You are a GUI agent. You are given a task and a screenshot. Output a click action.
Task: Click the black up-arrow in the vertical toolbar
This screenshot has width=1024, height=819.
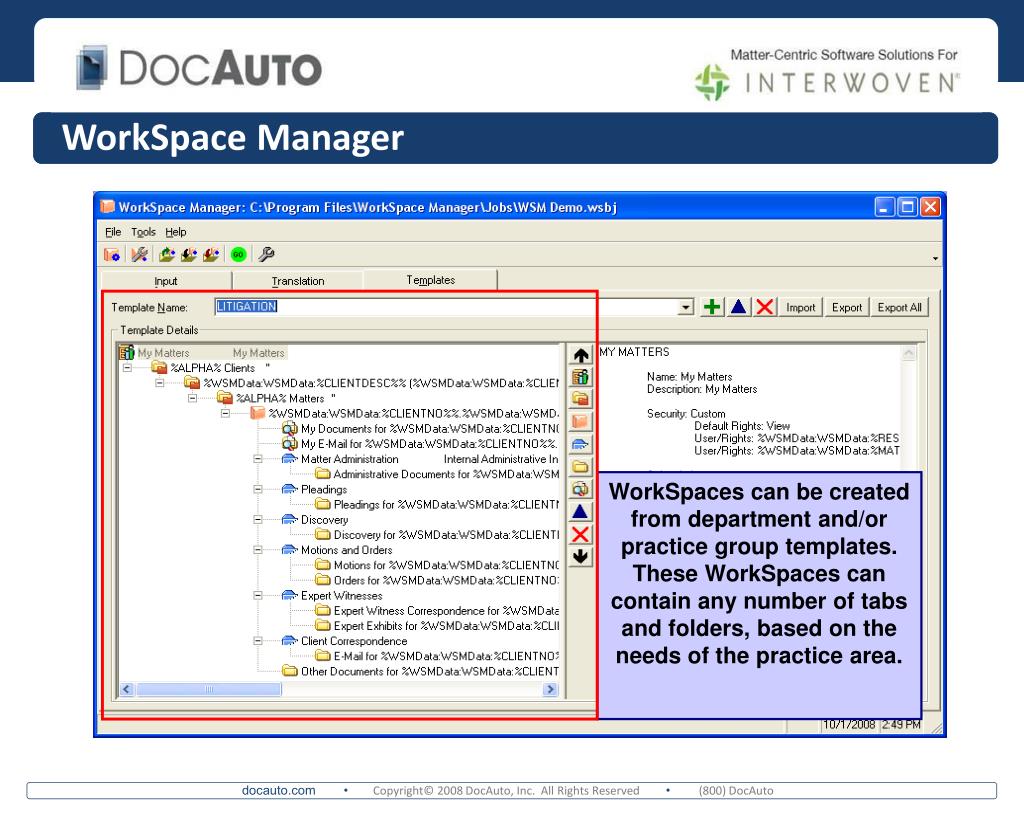pos(581,355)
